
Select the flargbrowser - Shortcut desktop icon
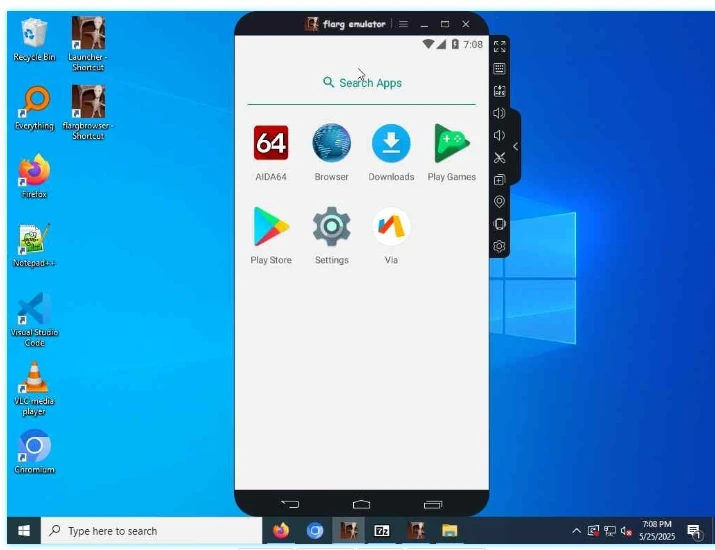(x=88, y=112)
